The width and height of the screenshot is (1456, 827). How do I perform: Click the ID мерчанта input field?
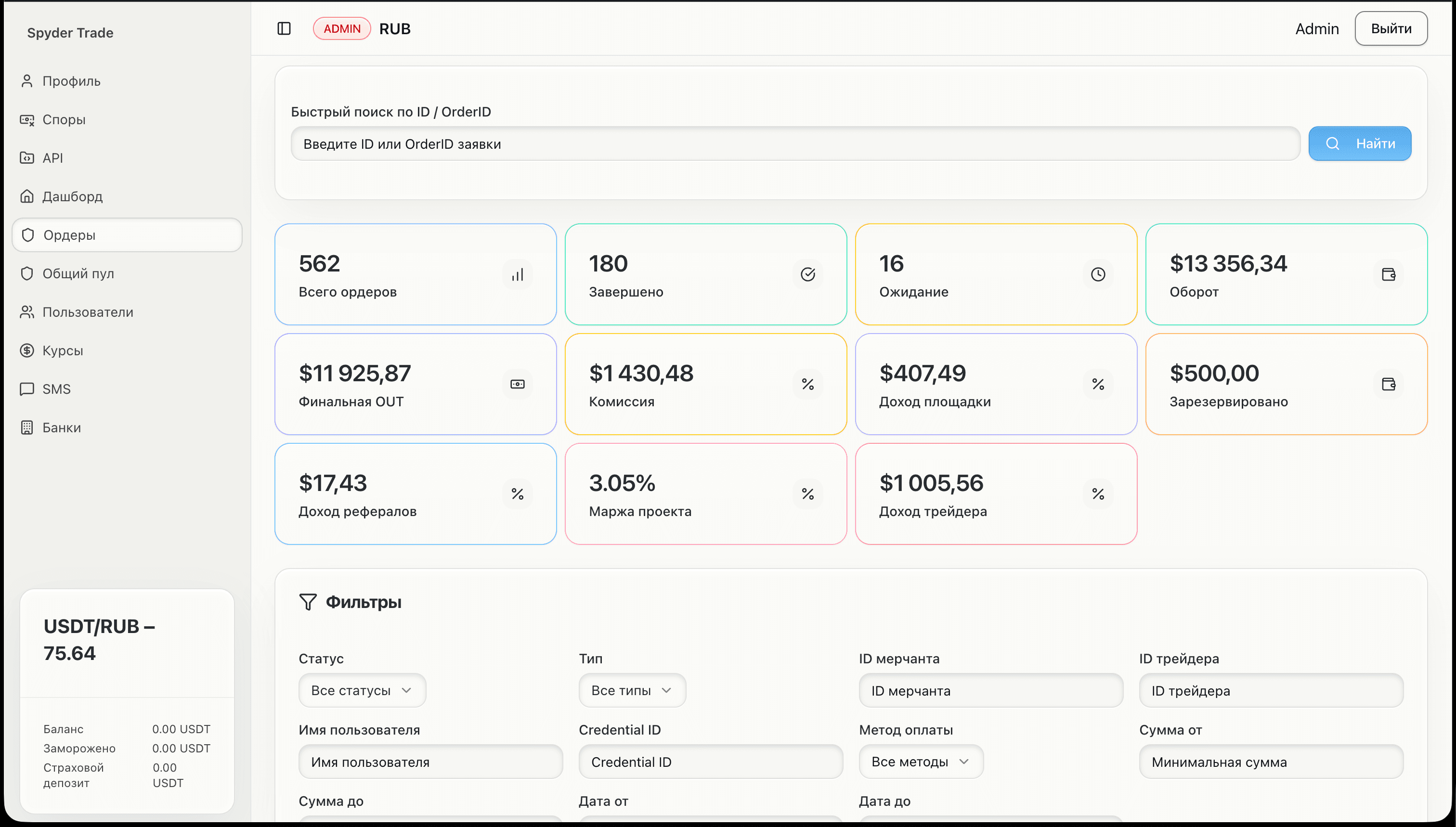tap(991, 691)
